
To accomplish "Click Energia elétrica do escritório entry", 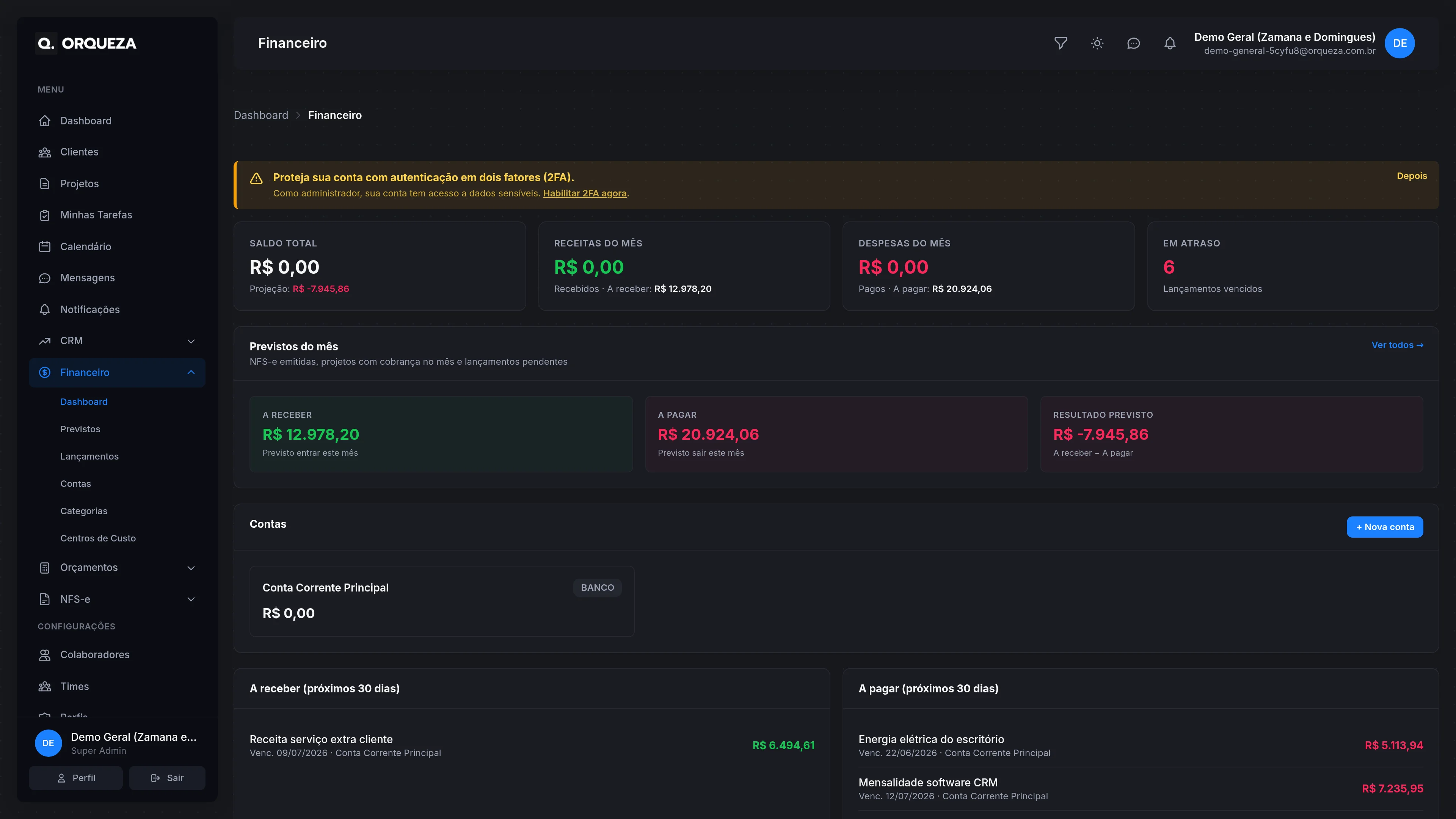I will [x=1141, y=745].
